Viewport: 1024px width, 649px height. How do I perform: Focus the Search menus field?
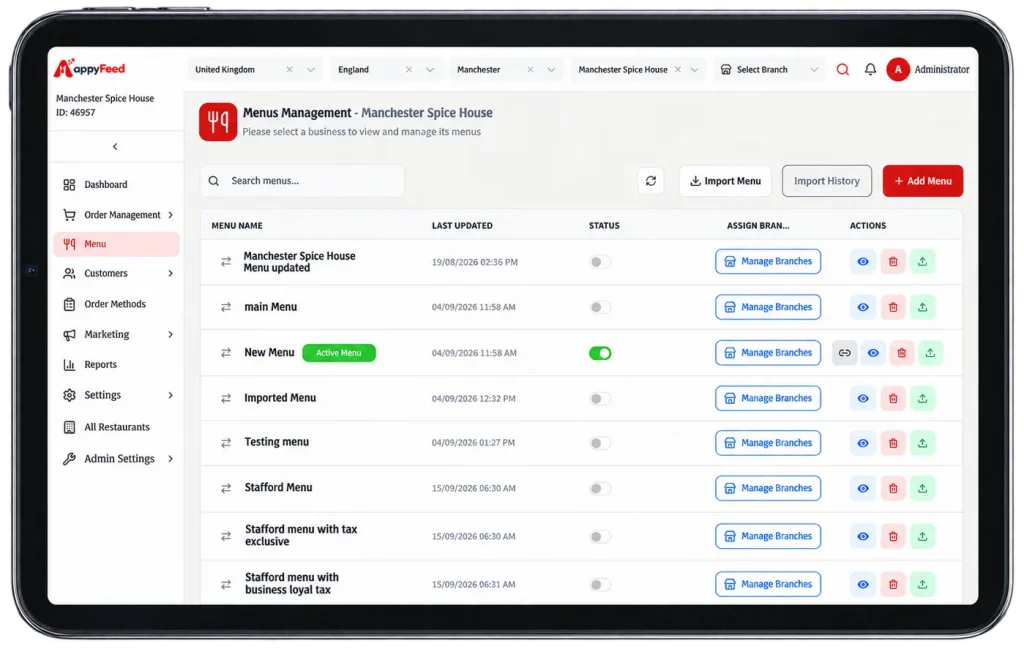tap(302, 181)
